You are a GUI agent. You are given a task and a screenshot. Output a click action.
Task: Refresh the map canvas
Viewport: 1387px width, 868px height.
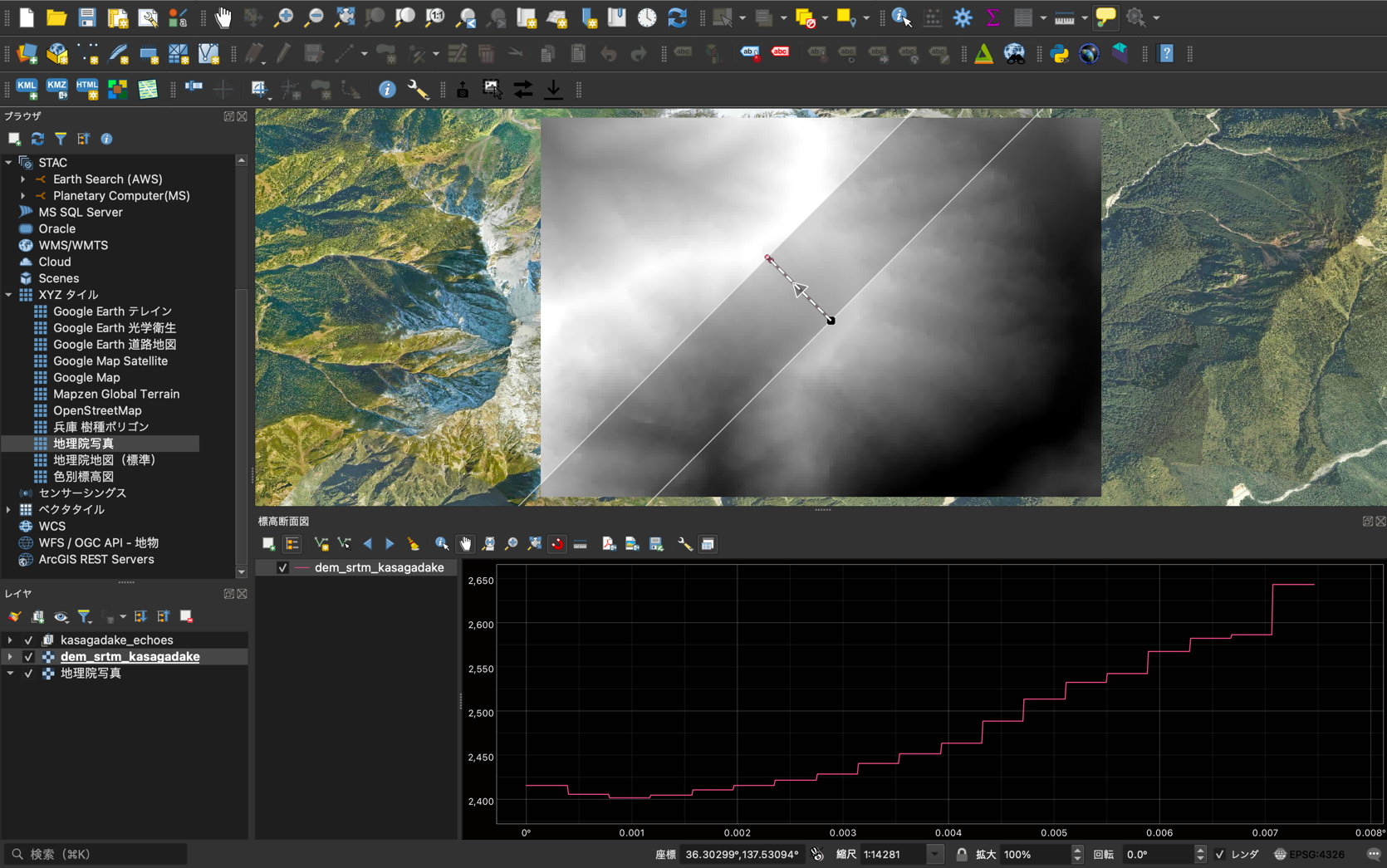(678, 17)
